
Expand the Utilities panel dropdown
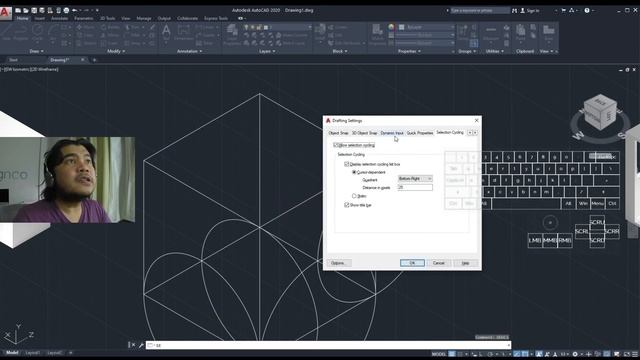tap(494, 51)
